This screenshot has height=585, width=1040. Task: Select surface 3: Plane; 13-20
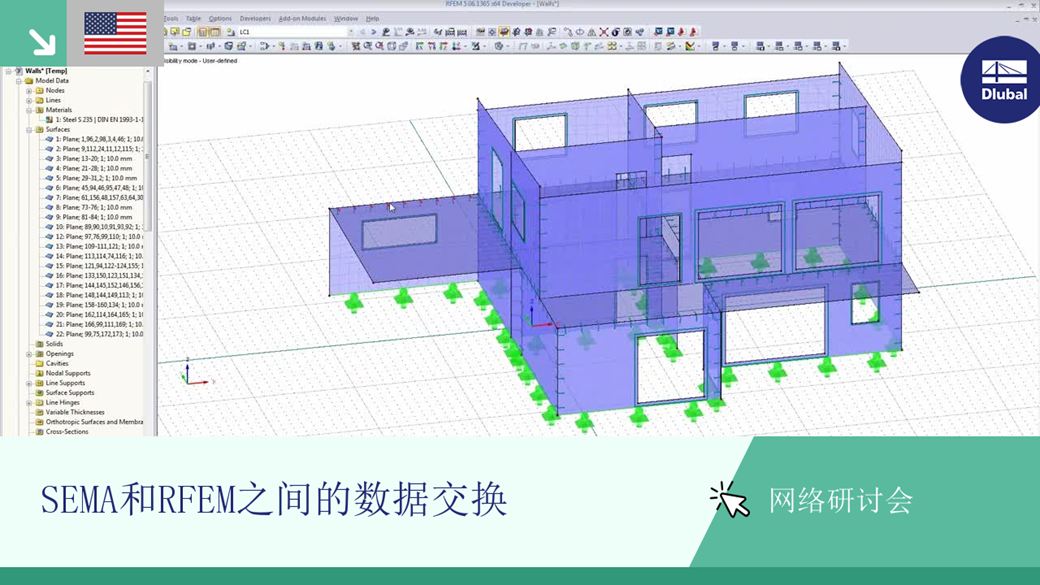[94, 159]
